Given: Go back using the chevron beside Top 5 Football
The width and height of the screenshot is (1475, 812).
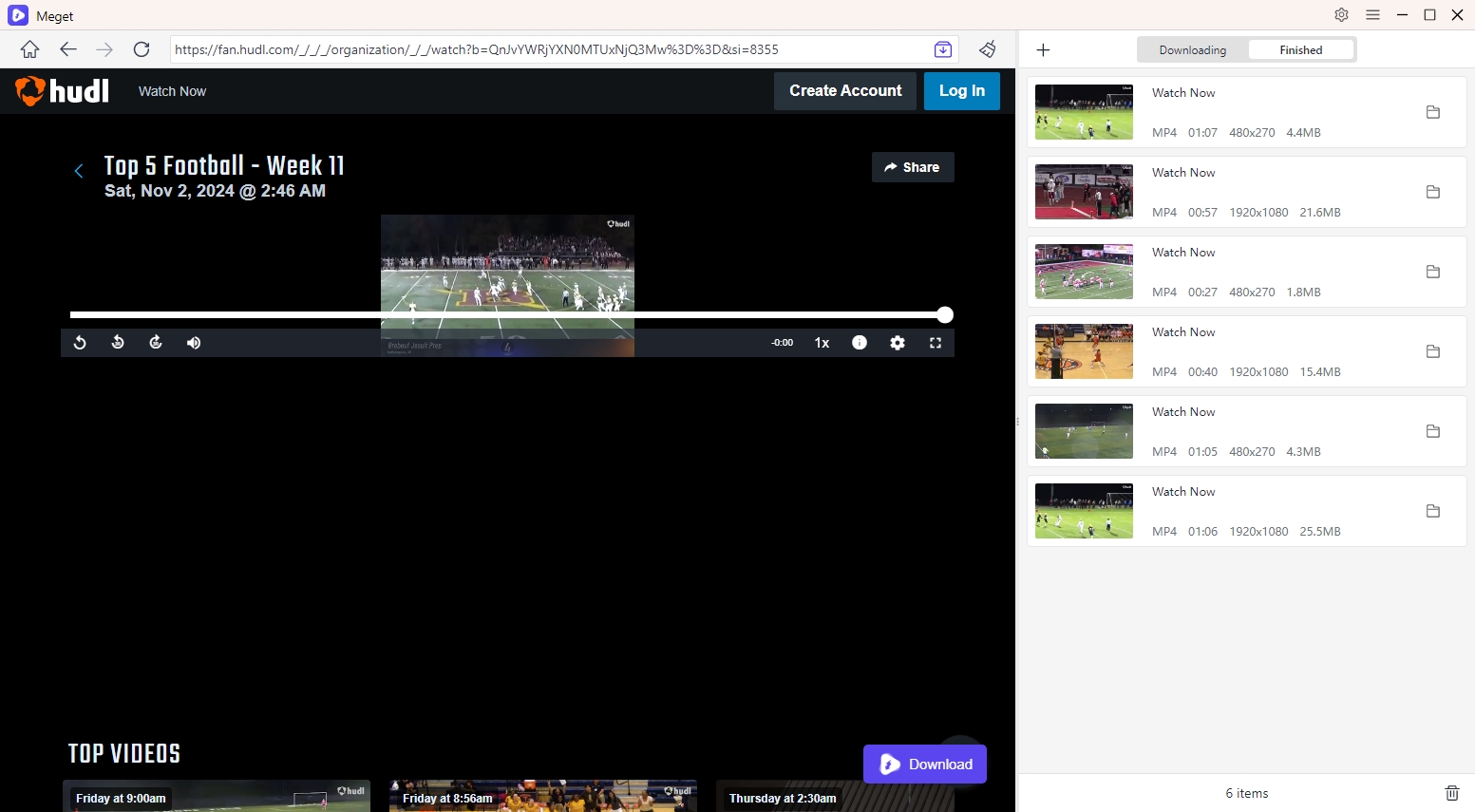Looking at the screenshot, I should click(79, 171).
